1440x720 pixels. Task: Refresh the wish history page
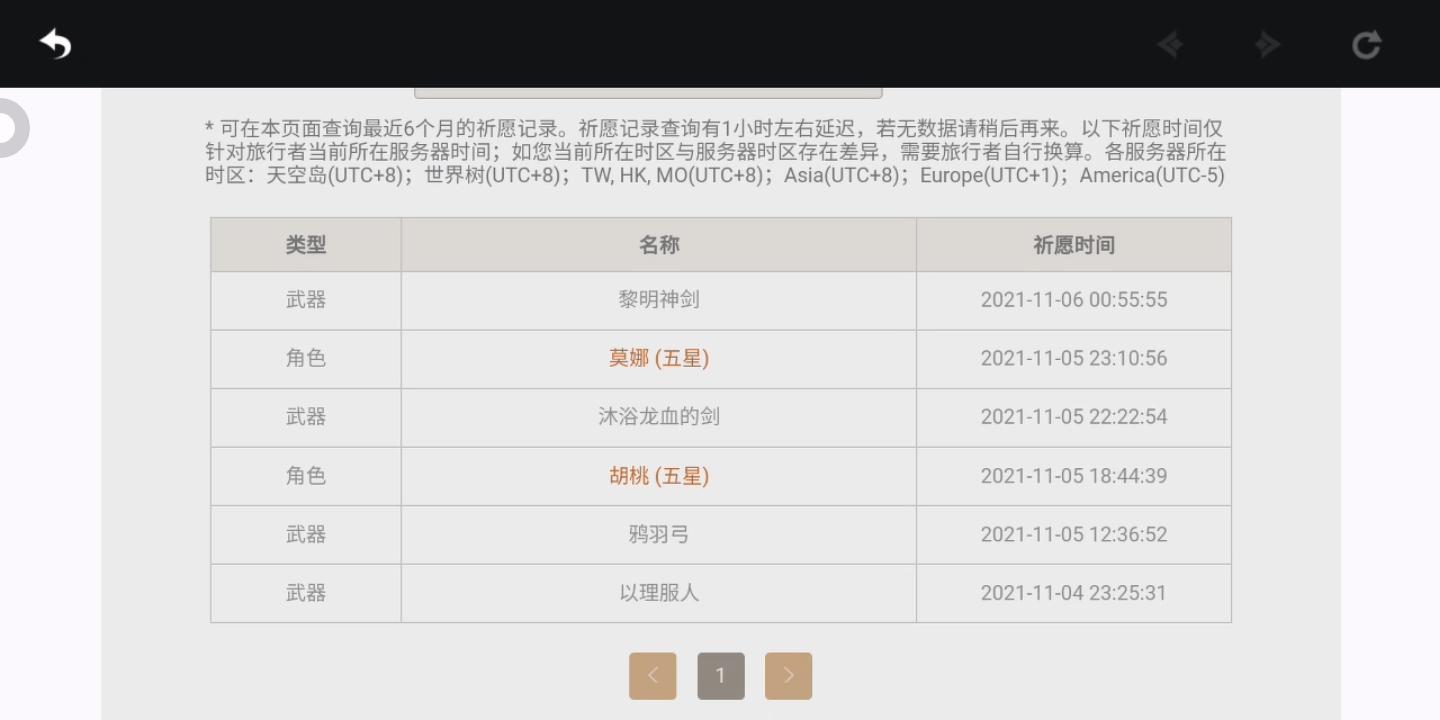click(1366, 45)
